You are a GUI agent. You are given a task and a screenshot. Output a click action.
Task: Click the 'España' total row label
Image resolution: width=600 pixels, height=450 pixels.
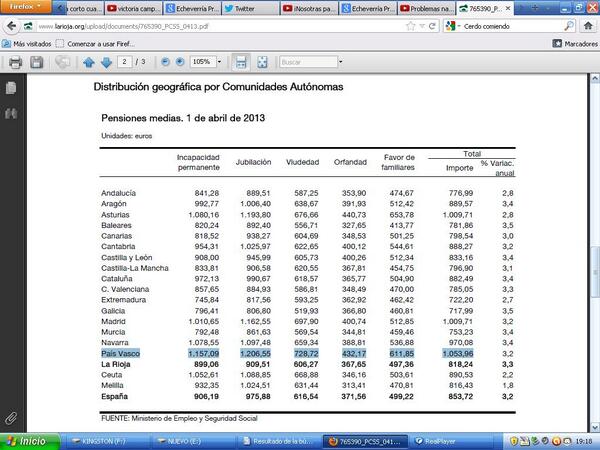tap(114, 396)
